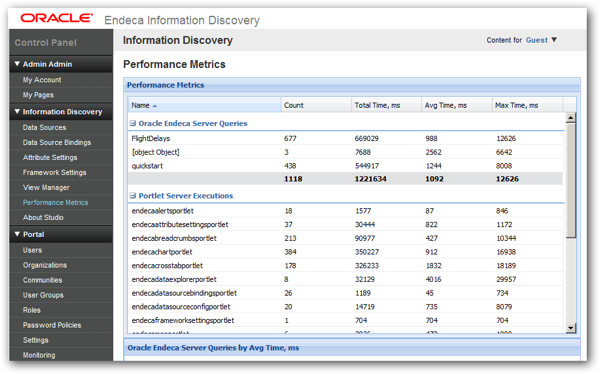
Task: Open Password Policies in Portal section
Action: coord(52,325)
